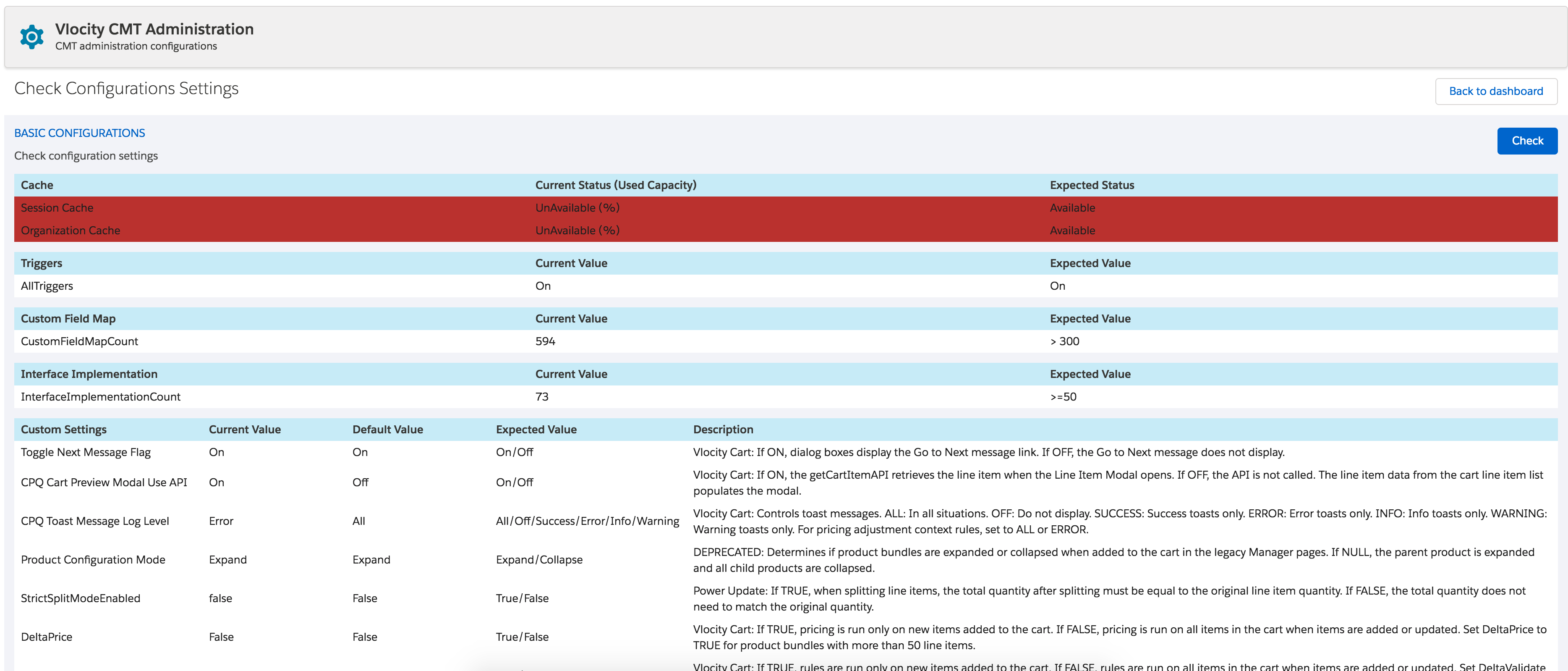Viewport: 1568px width, 671px height.
Task: Select the CustomFieldMapCount label
Action: (x=80, y=341)
